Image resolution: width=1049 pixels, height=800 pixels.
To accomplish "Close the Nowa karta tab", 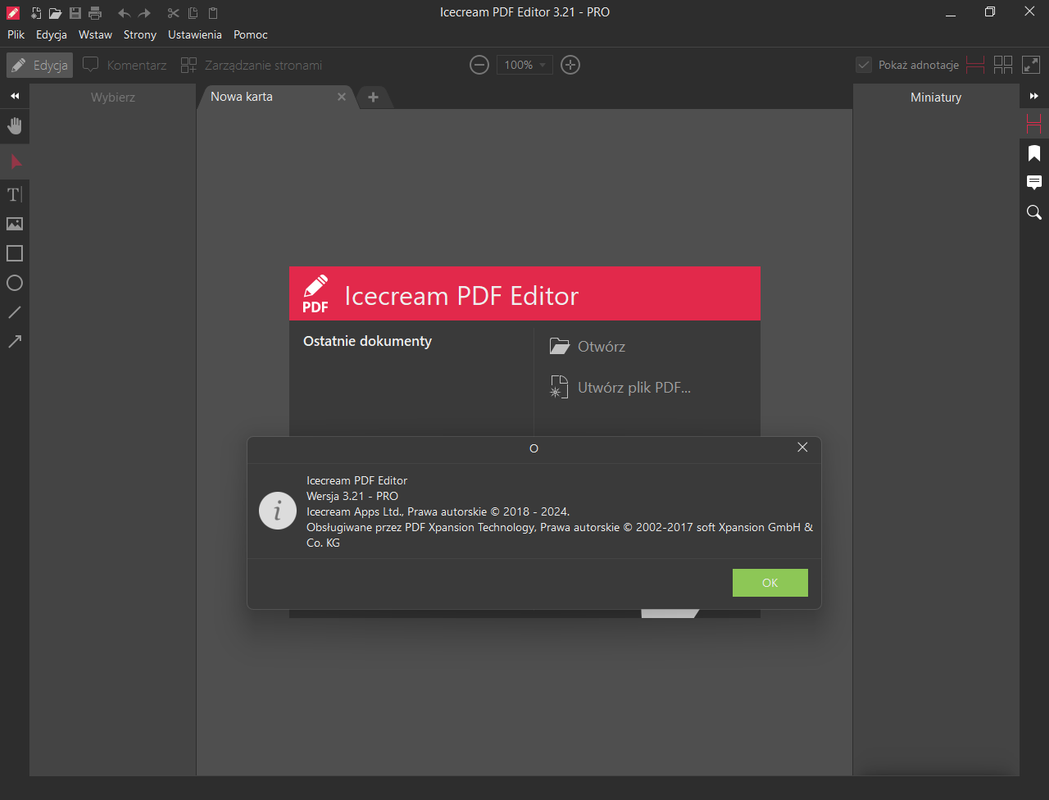I will 342,97.
